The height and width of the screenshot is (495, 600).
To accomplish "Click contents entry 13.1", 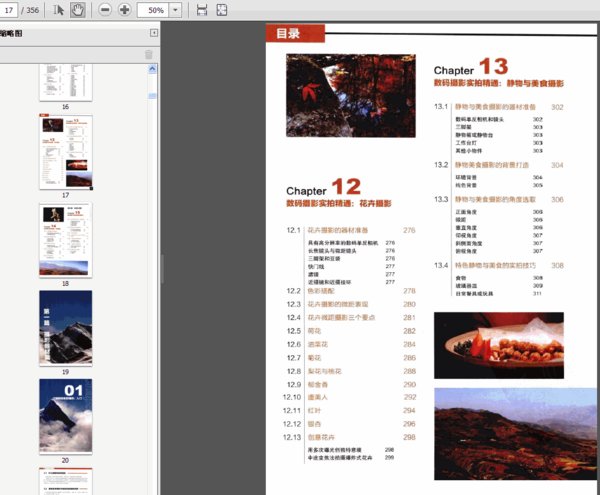I will pyautogui.click(x=499, y=107).
